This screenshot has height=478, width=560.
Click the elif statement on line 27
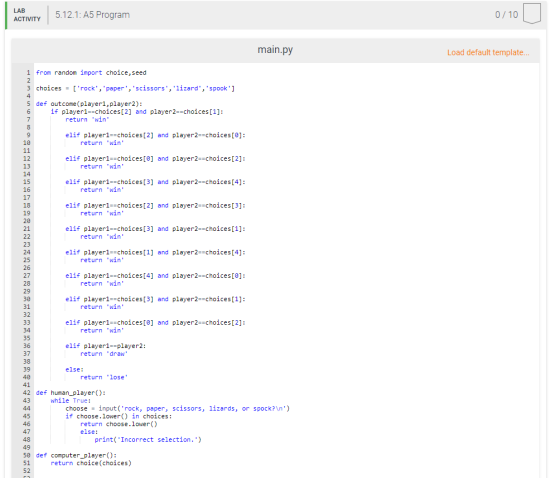155,275
